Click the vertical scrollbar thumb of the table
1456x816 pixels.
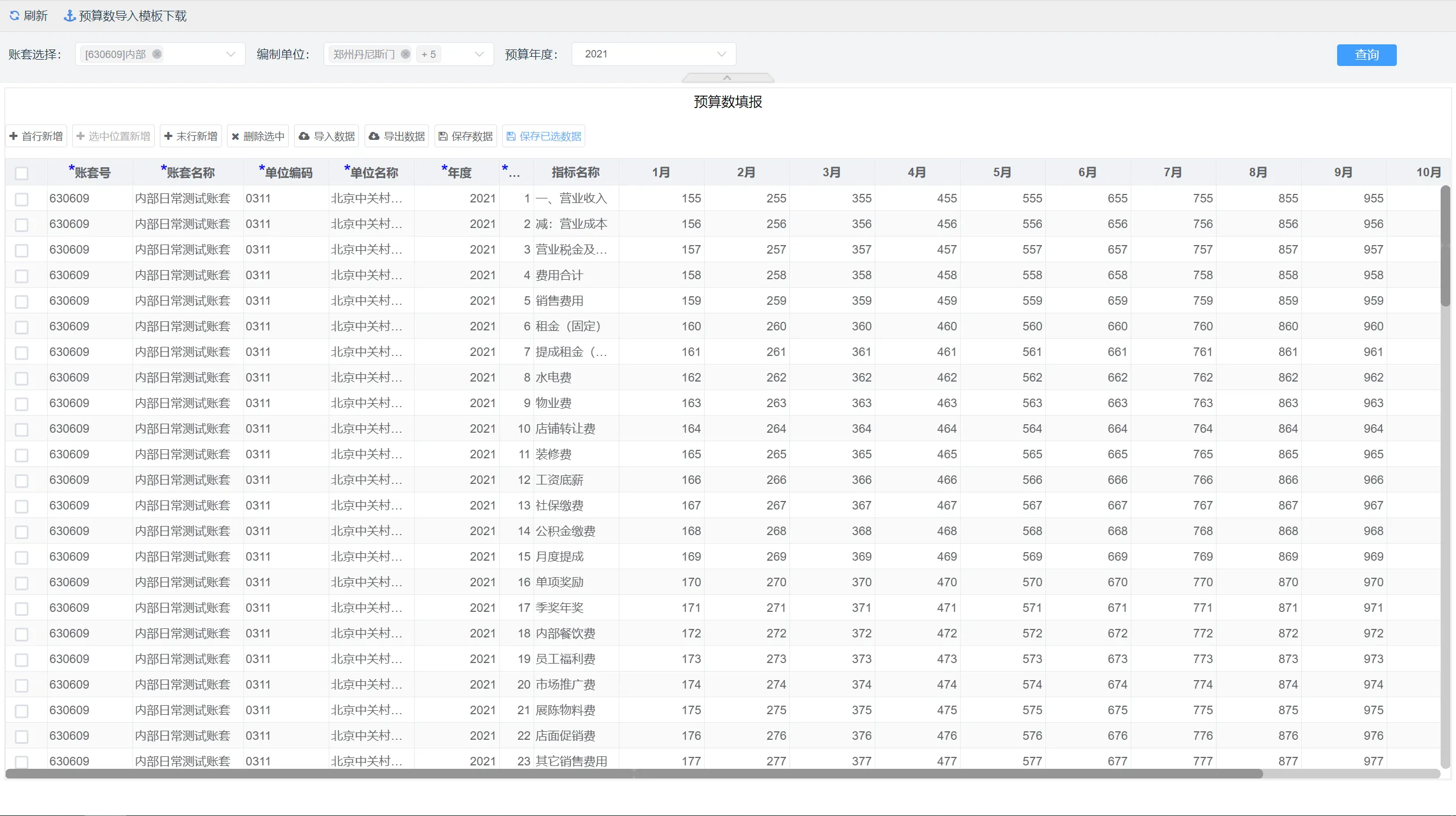1445,246
